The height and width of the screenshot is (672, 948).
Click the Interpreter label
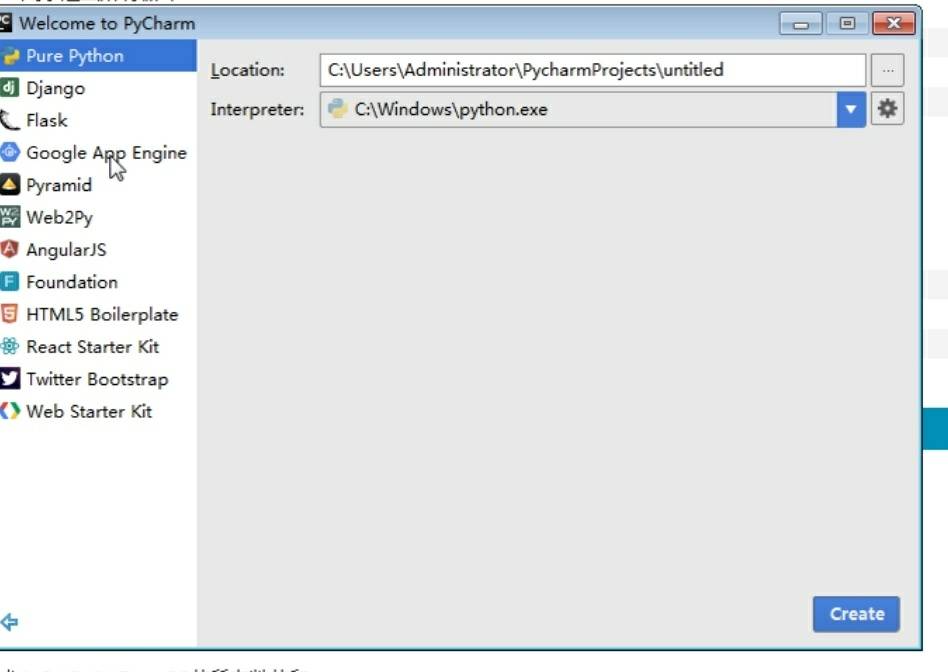257,109
